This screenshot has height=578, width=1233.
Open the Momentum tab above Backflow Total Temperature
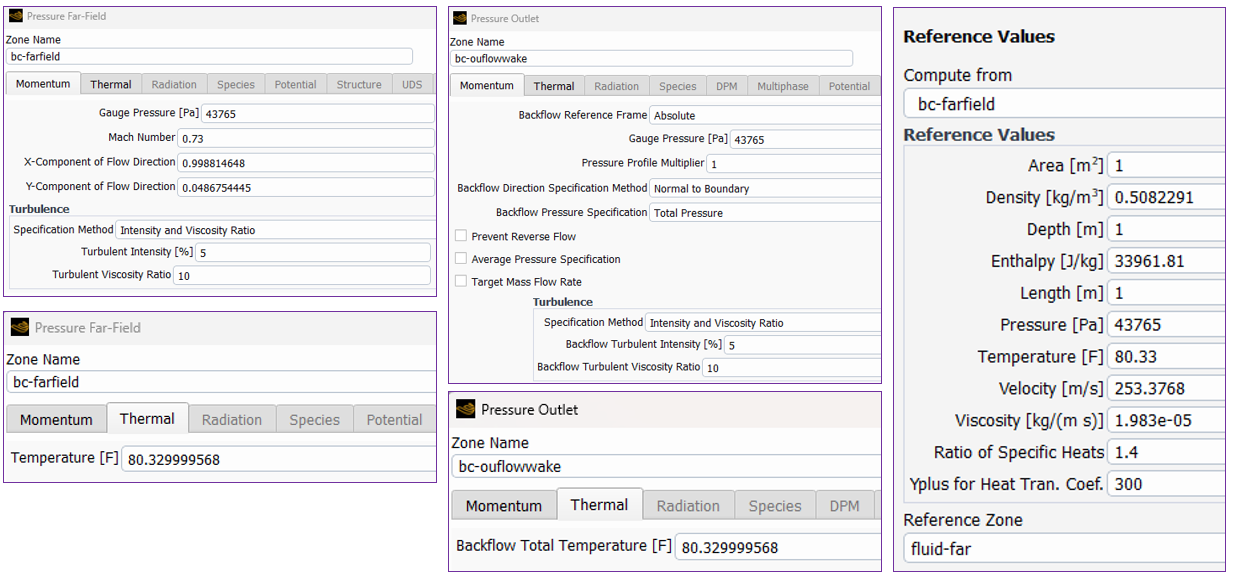pyautogui.click(x=504, y=506)
